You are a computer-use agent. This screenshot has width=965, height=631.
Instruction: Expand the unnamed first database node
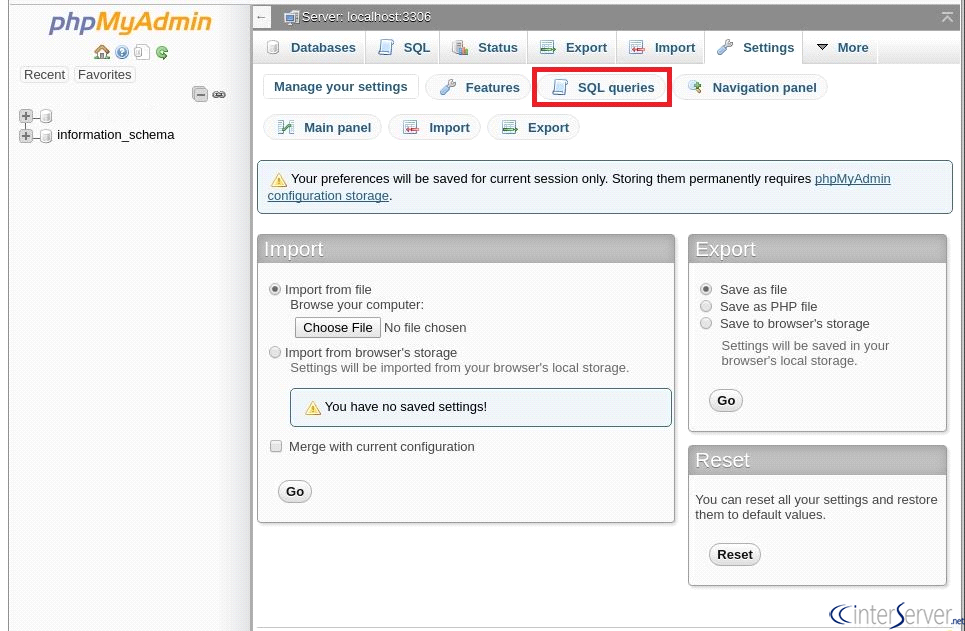(x=26, y=116)
